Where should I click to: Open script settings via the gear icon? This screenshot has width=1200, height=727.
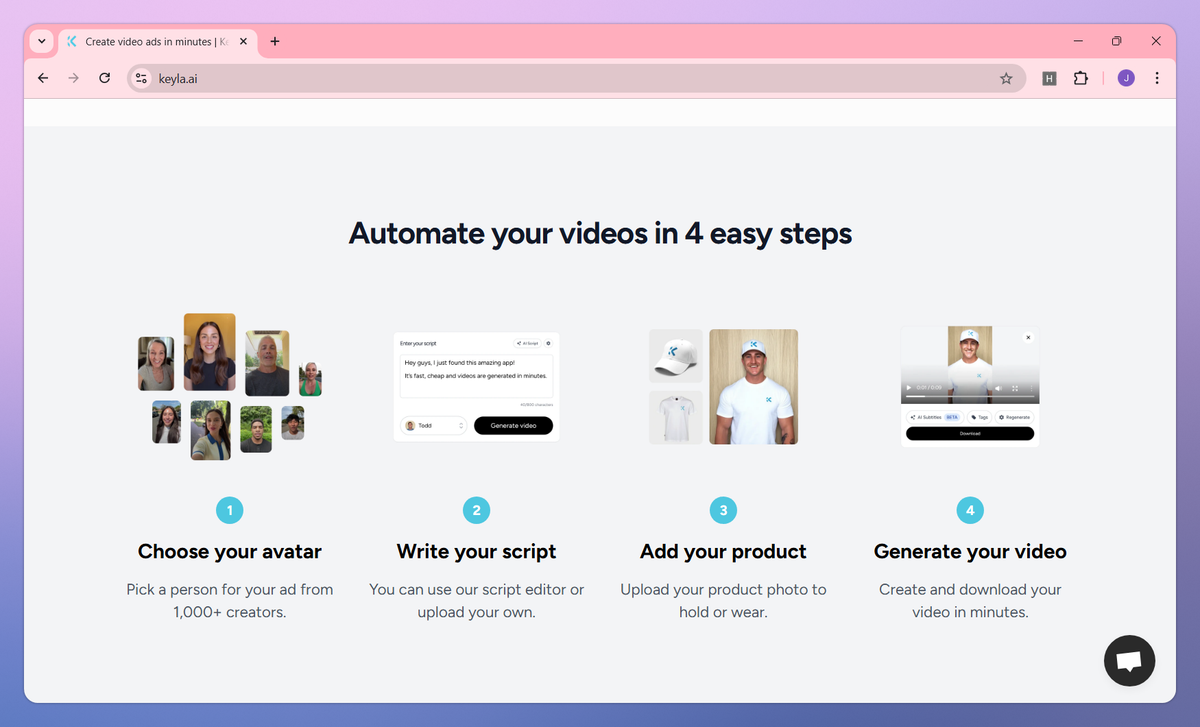pyautogui.click(x=549, y=343)
